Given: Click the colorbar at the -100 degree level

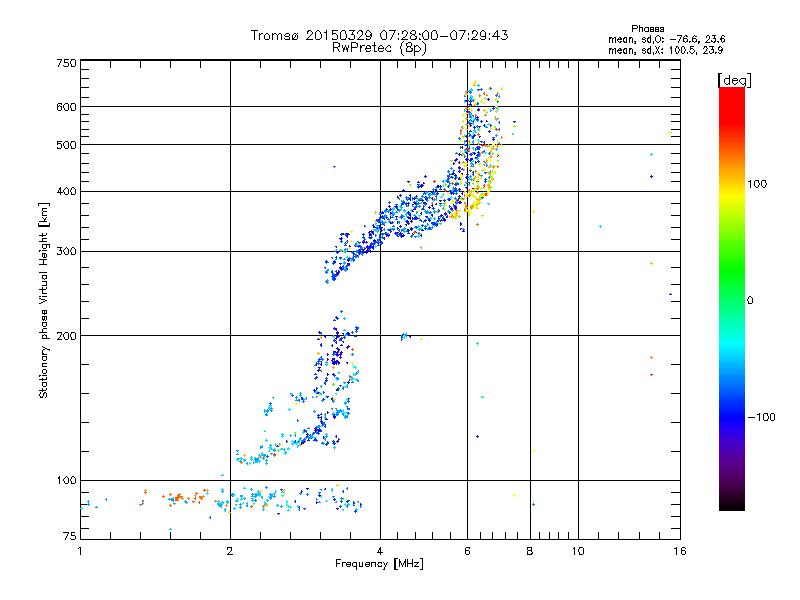Looking at the screenshot, I should [732, 417].
